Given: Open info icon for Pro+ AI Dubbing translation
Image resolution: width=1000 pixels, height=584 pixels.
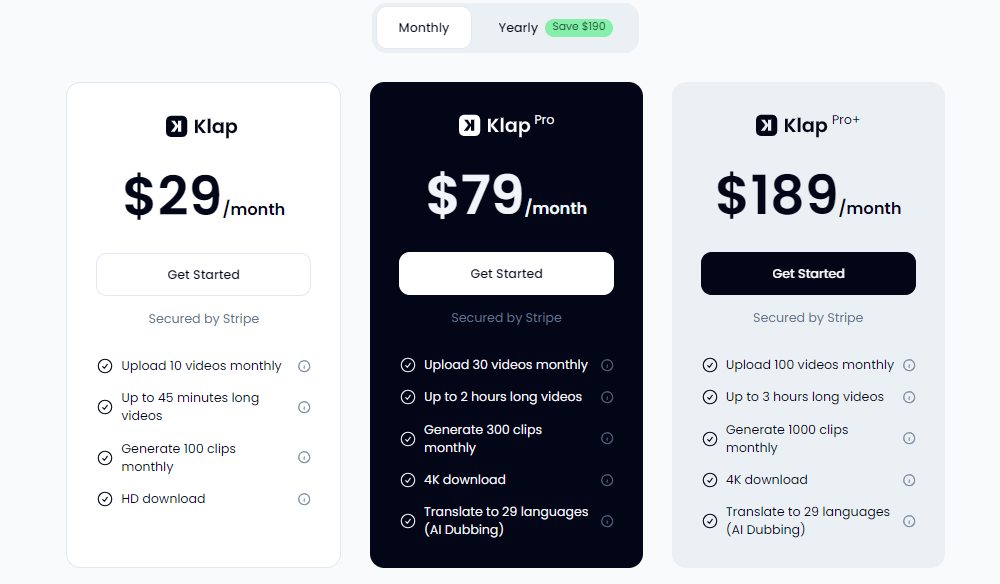Looking at the screenshot, I should (x=909, y=521).
